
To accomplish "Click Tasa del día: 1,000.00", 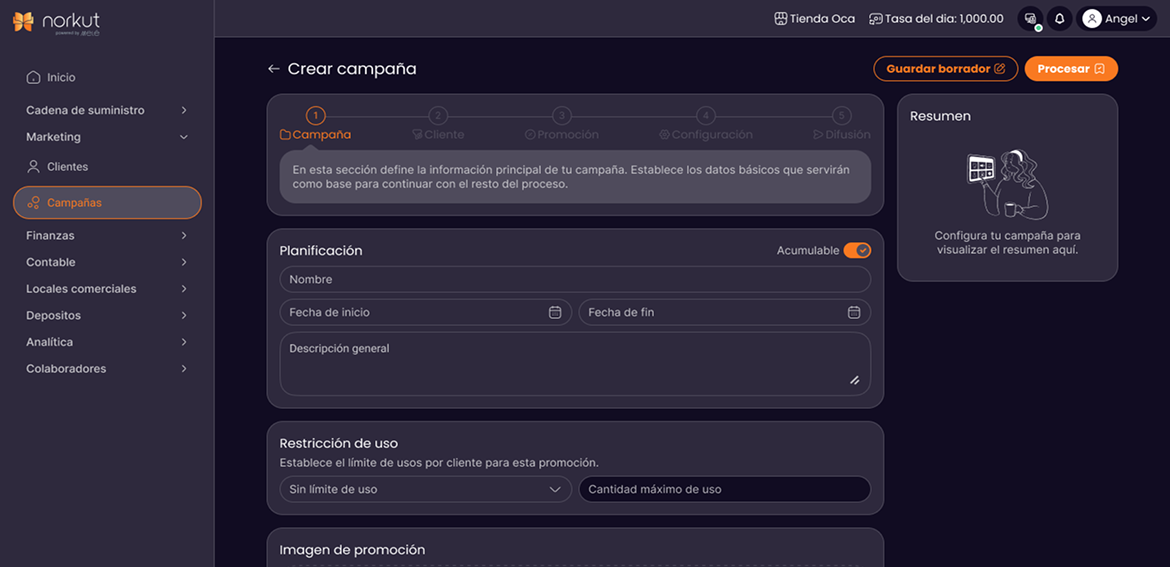I will 936,19.
